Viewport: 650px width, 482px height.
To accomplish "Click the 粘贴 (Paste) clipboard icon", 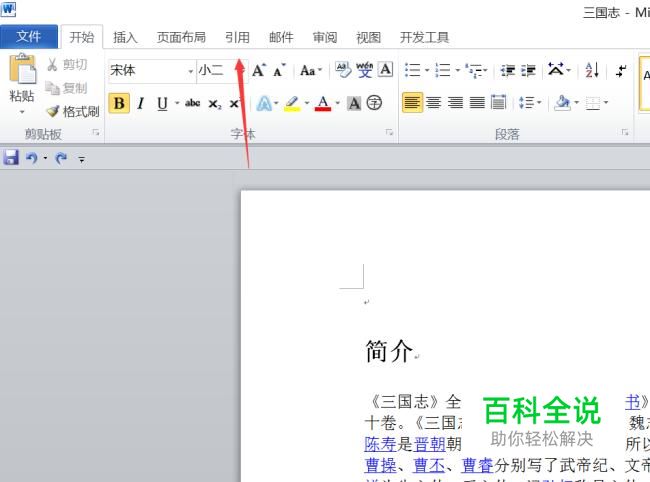I will point(22,69).
